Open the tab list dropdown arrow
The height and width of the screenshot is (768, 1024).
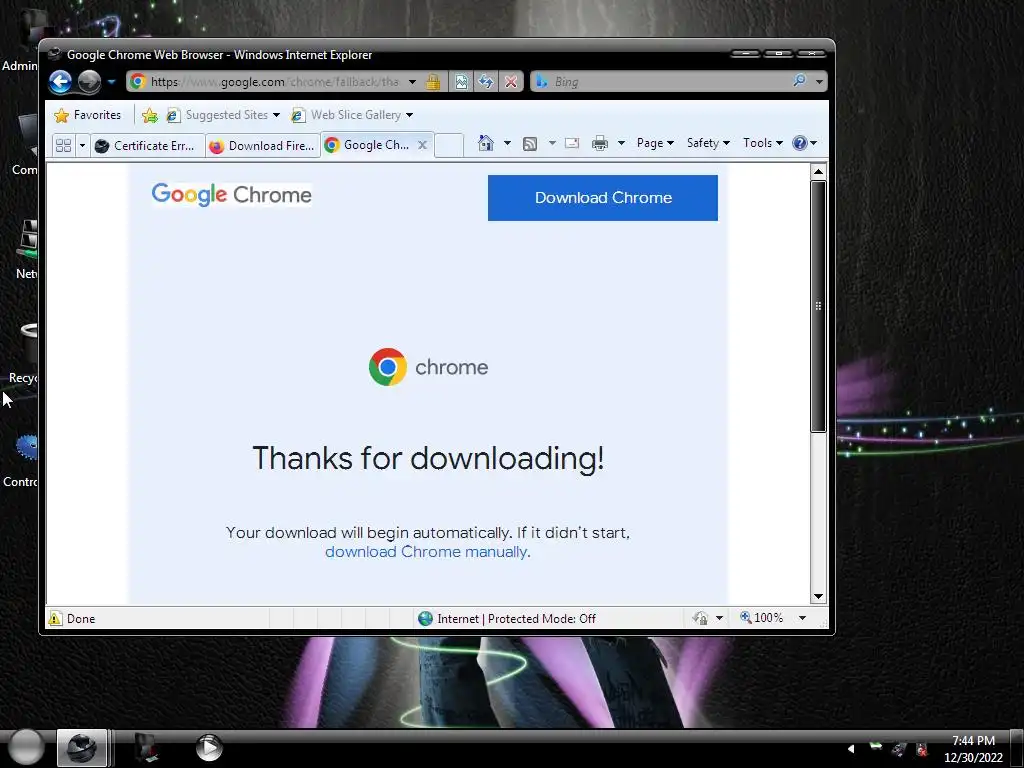click(x=82, y=145)
